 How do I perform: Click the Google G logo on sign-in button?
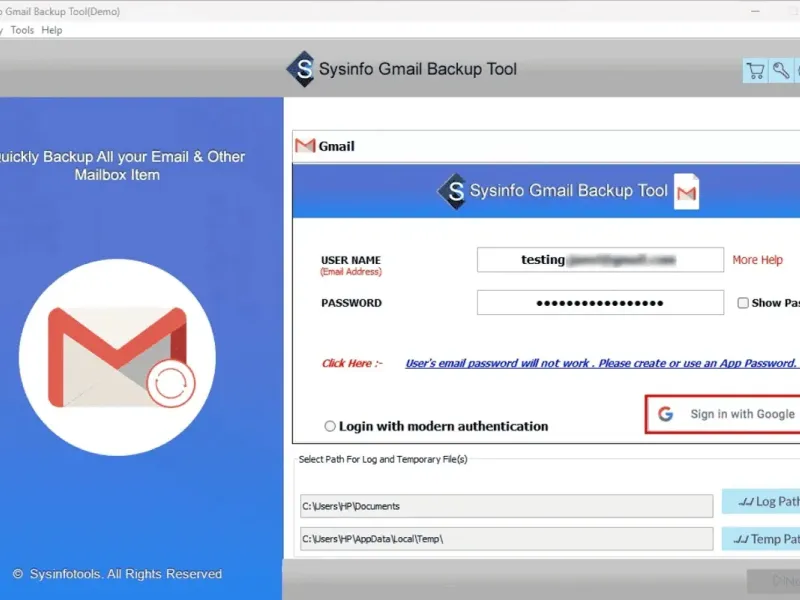coord(665,414)
